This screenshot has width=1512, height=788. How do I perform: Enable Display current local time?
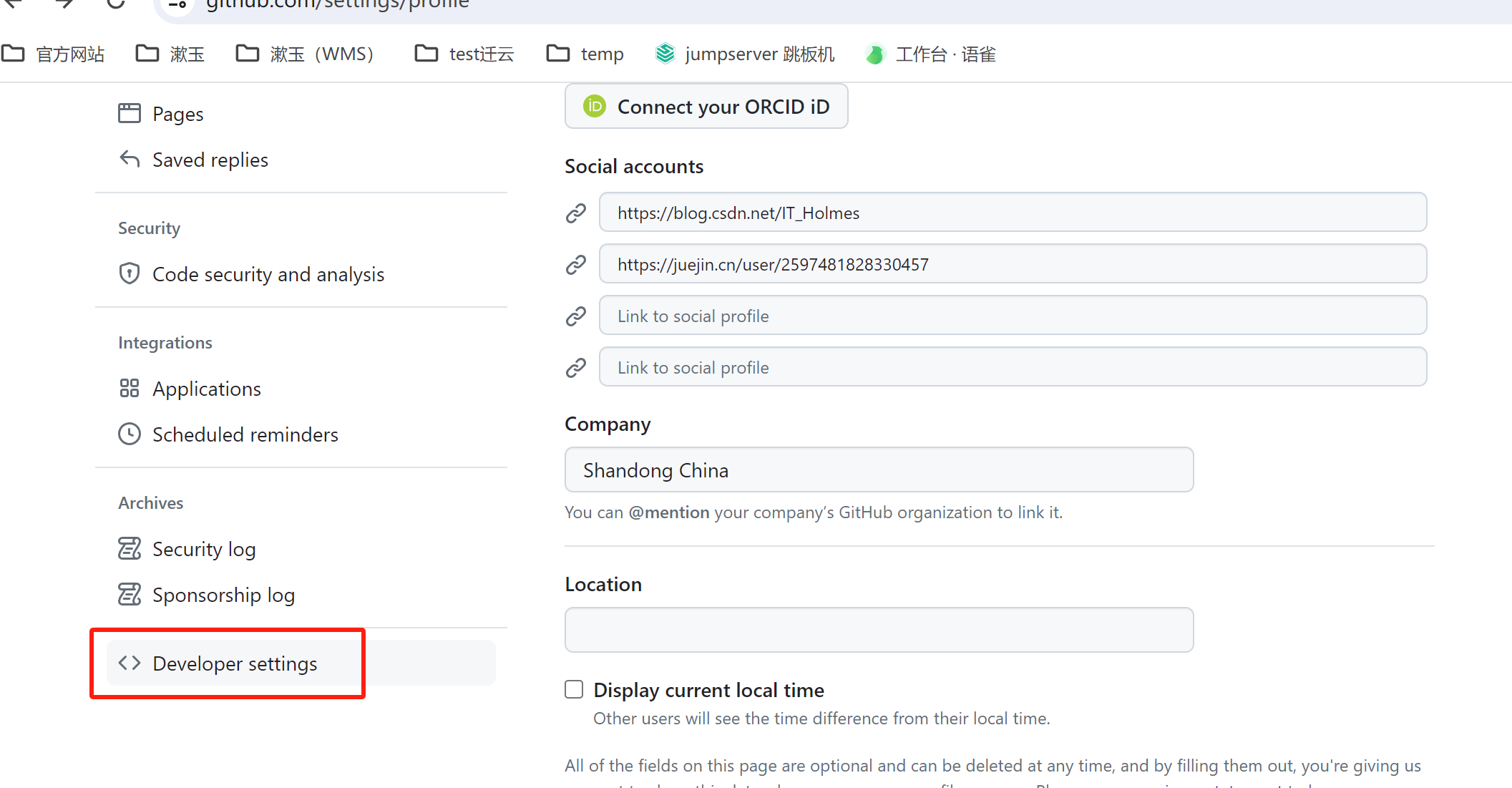click(x=574, y=689)
